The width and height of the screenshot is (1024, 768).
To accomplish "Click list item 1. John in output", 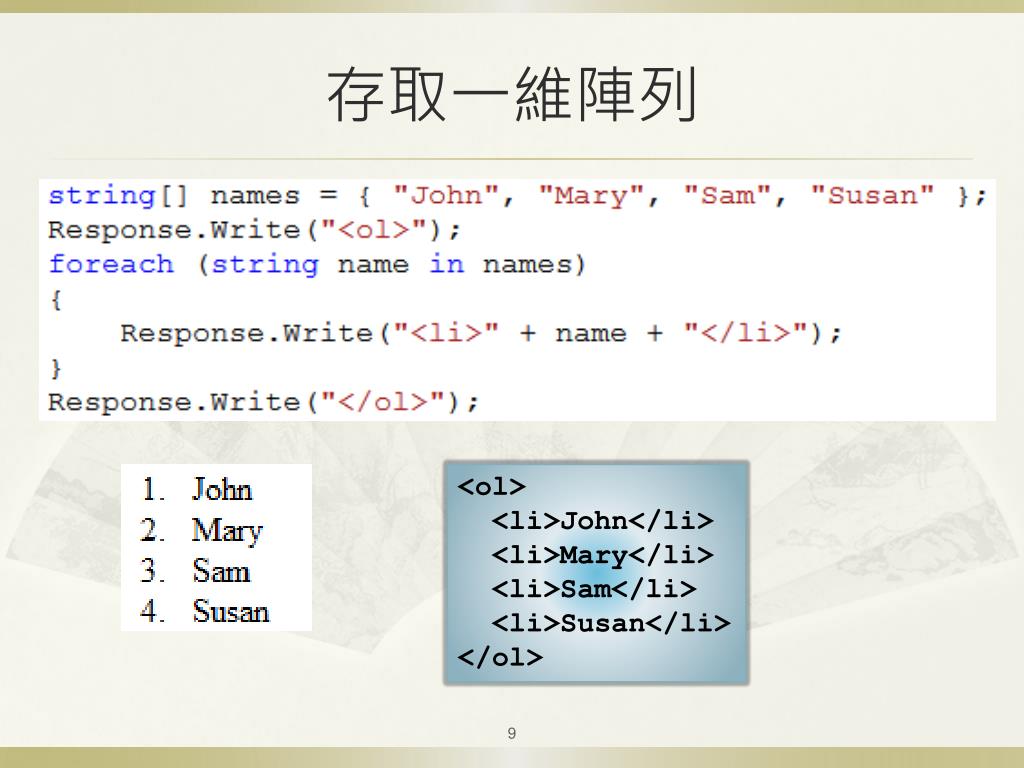I will (197, 489).
